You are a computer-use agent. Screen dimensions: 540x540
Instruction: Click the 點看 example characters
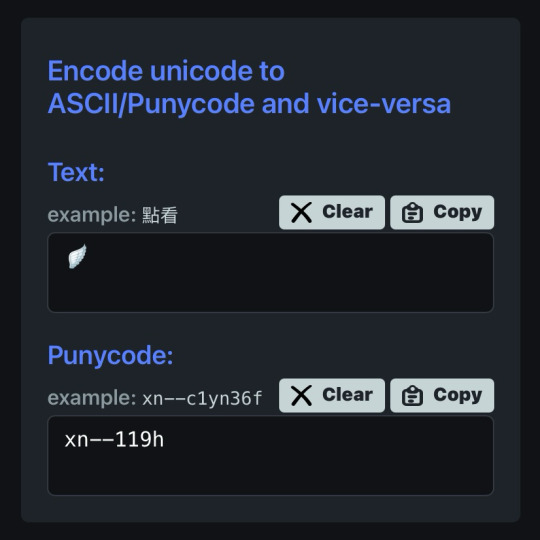pyautogui.click(x=160, y=215)
